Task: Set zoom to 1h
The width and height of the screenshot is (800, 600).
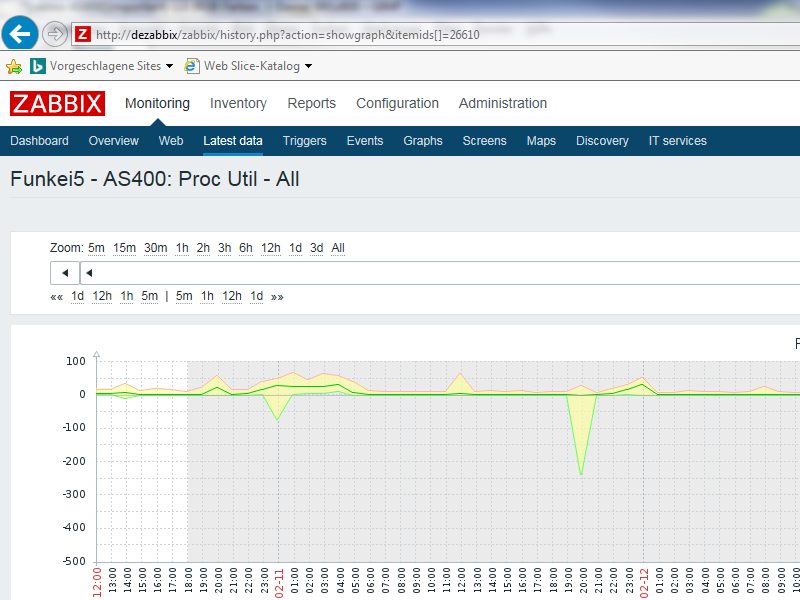Action: (x=182, y=248)
